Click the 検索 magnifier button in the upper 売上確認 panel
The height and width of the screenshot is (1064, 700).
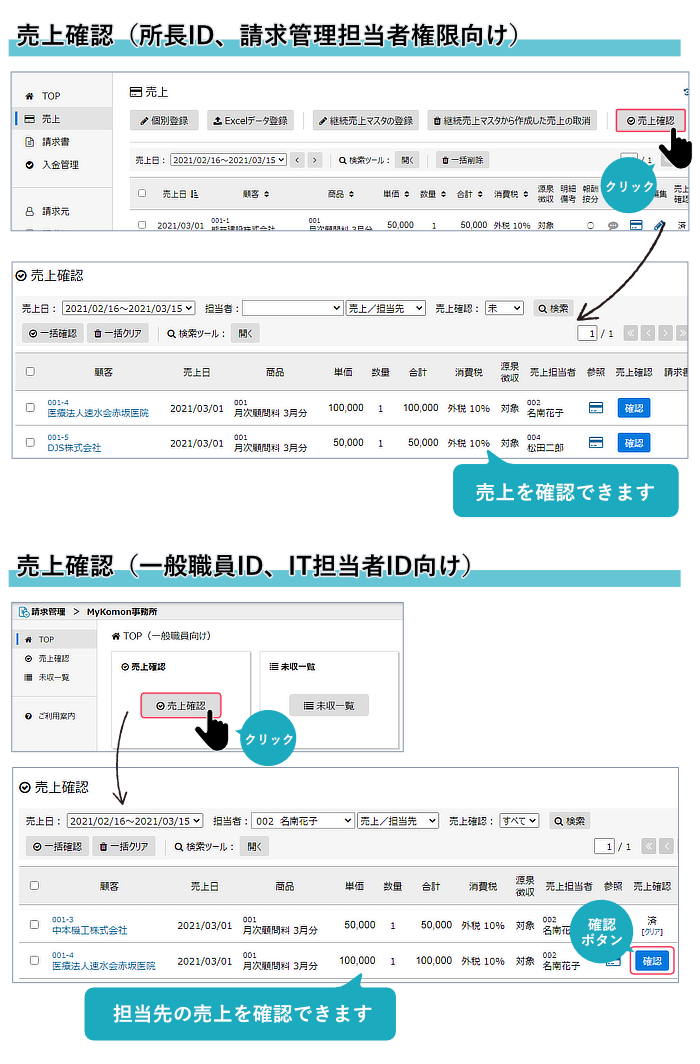coord(554,309)
